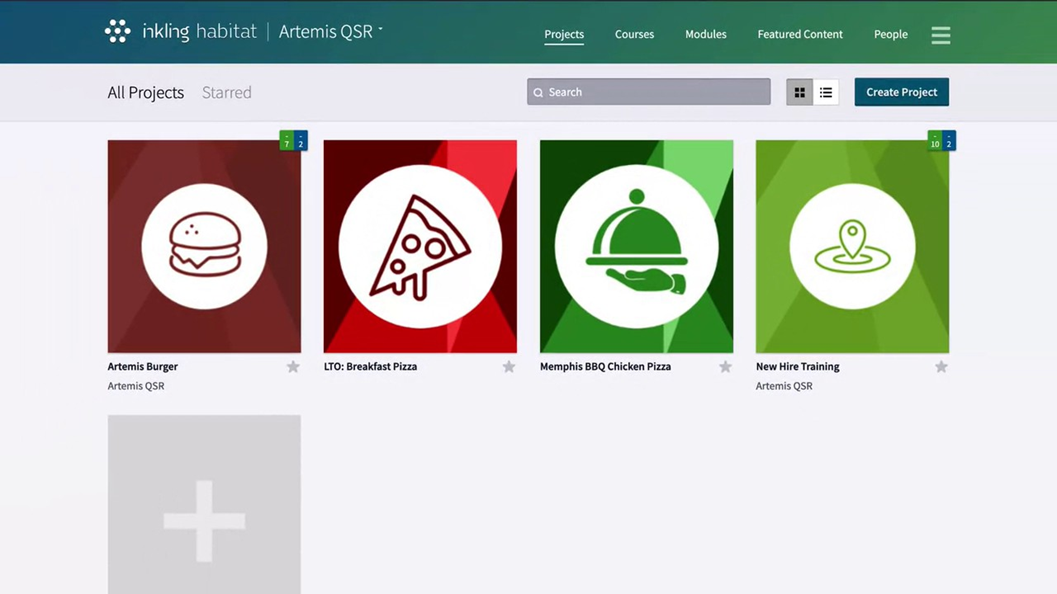Click the search magnifier icon
The width and height of the screenshot is (1057, 594).
coord(538,93)
